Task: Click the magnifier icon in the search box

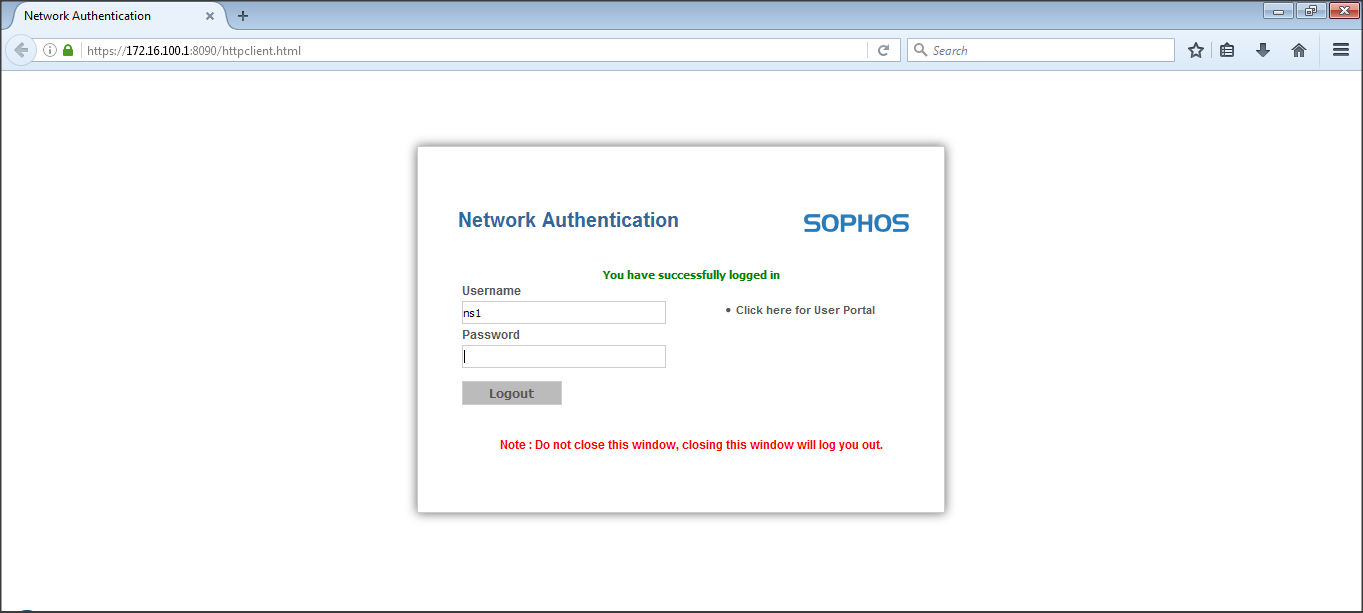Action: click(x=919, y=50)
